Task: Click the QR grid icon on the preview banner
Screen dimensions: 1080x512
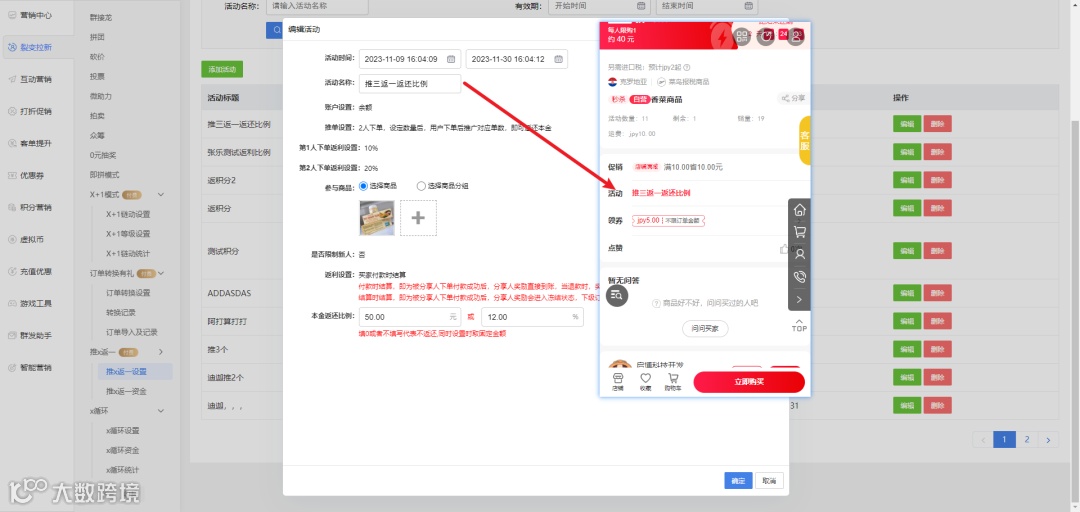Action: tap(742, 36)
